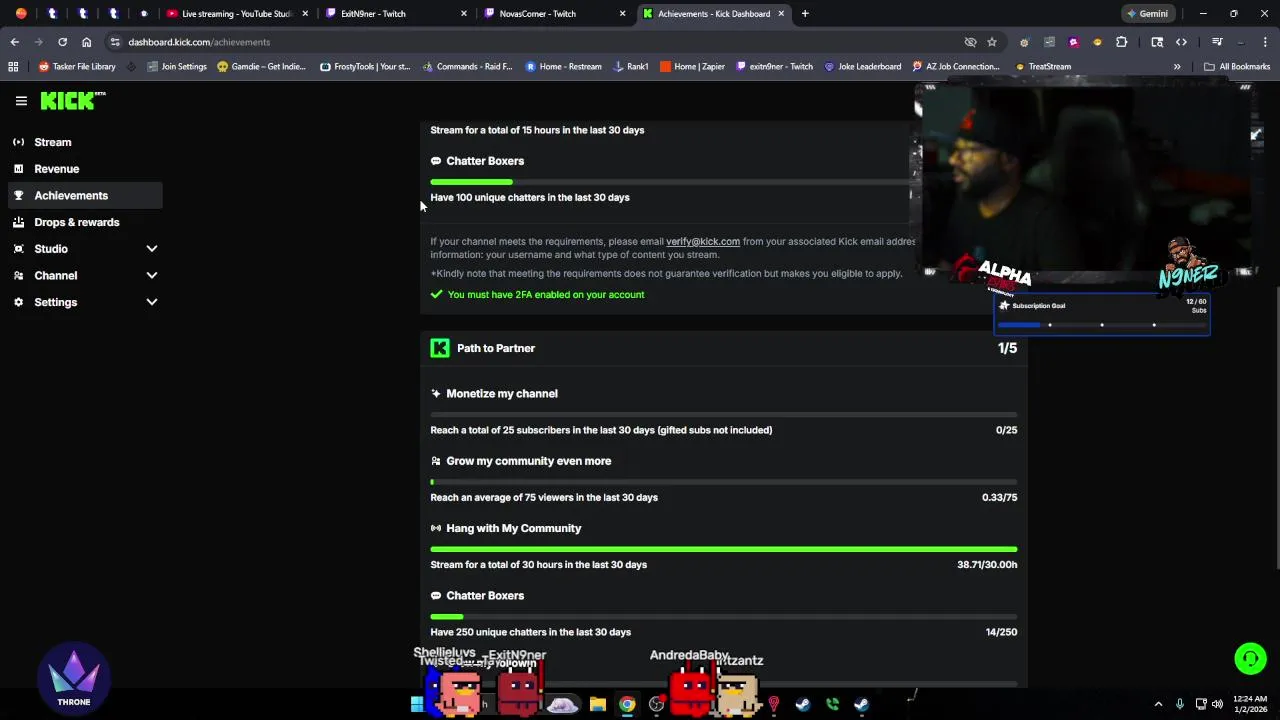
Task: Bookmark this page with the star icon
Action: click(x=992, y=42)
